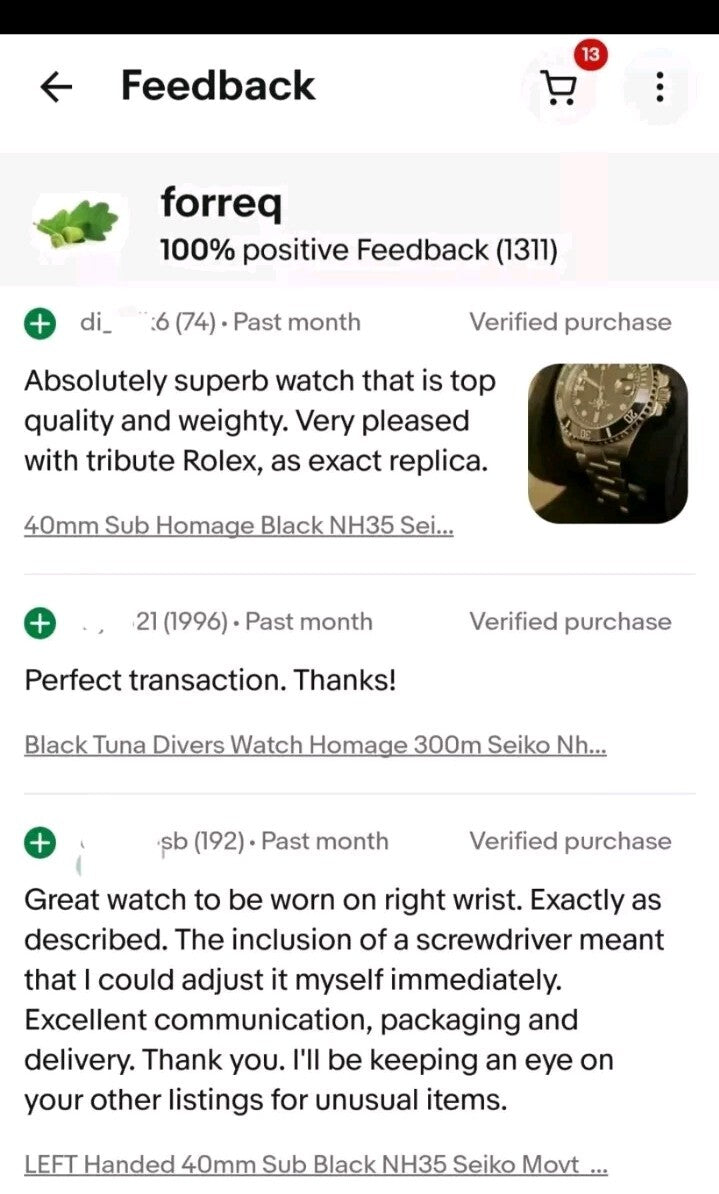Tap the back arrow icon
Screen dimensions: 719x1194
(56, 88)
